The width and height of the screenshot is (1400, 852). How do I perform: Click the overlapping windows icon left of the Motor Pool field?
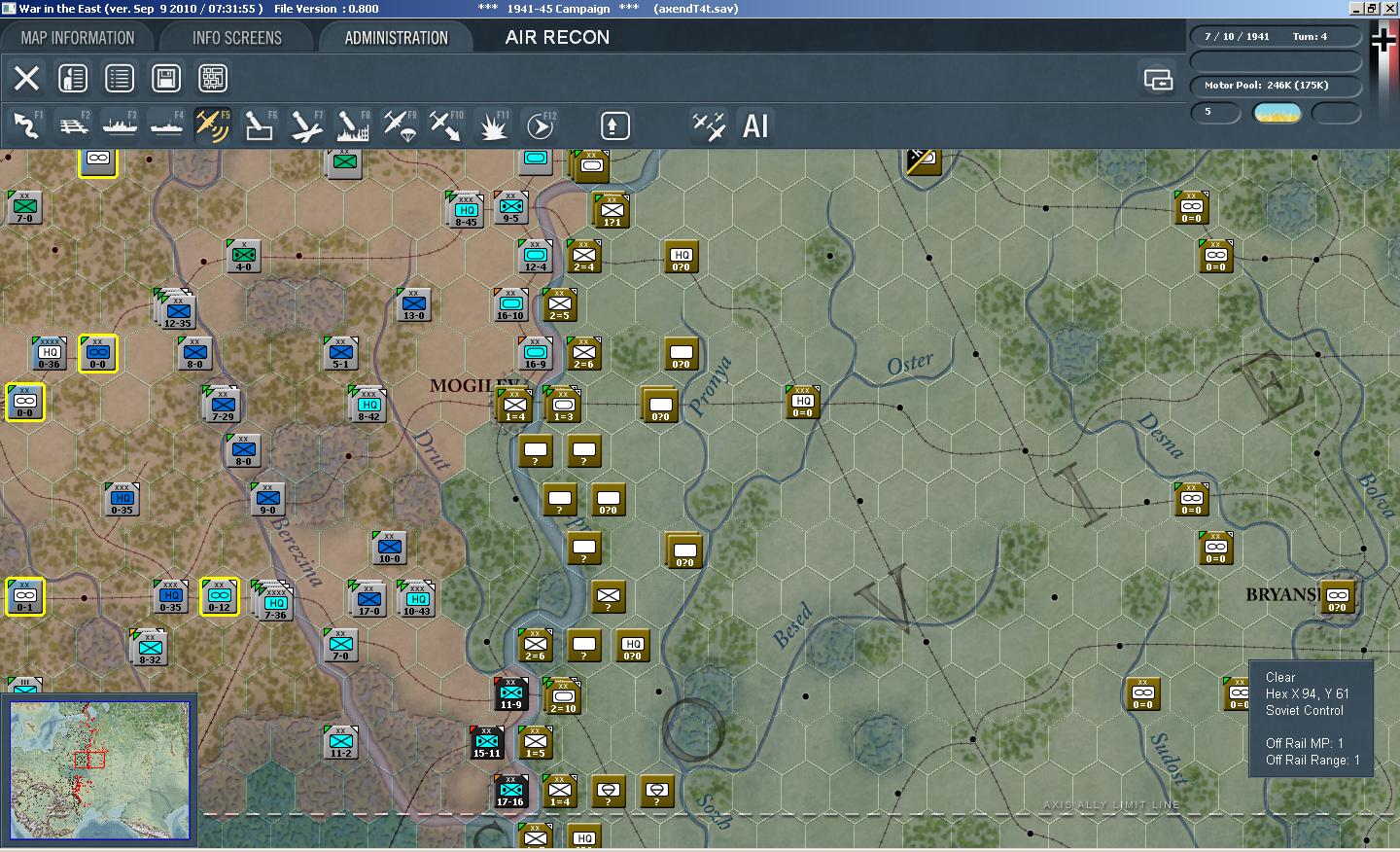pos(1158,79)
